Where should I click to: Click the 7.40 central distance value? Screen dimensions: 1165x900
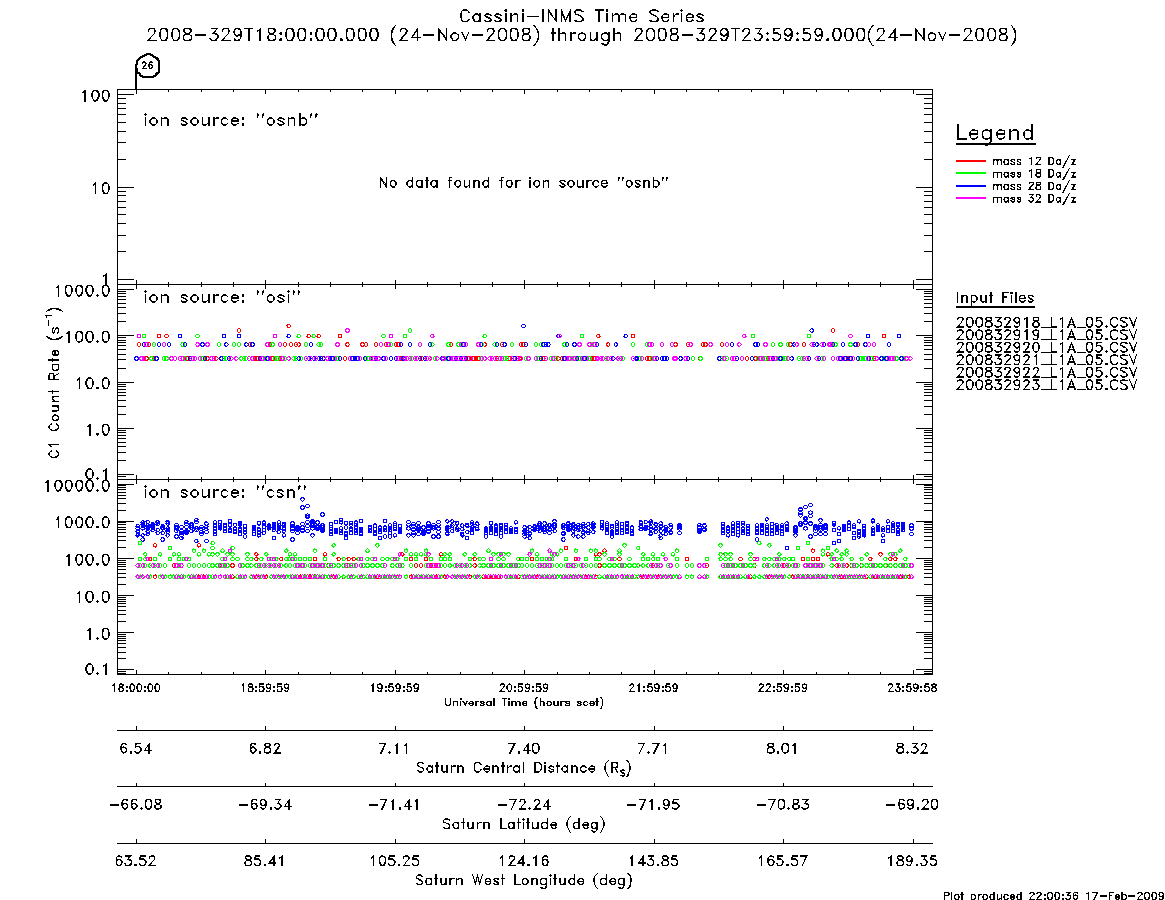524,748
